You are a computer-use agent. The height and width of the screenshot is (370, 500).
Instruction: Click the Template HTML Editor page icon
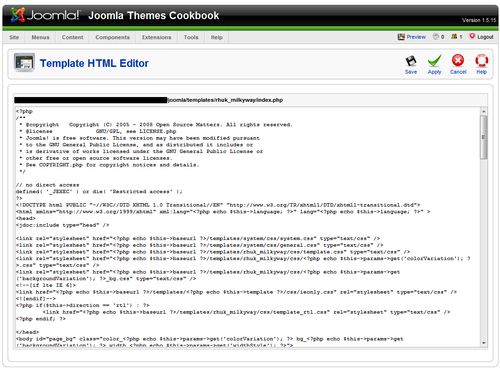[24, 63]
